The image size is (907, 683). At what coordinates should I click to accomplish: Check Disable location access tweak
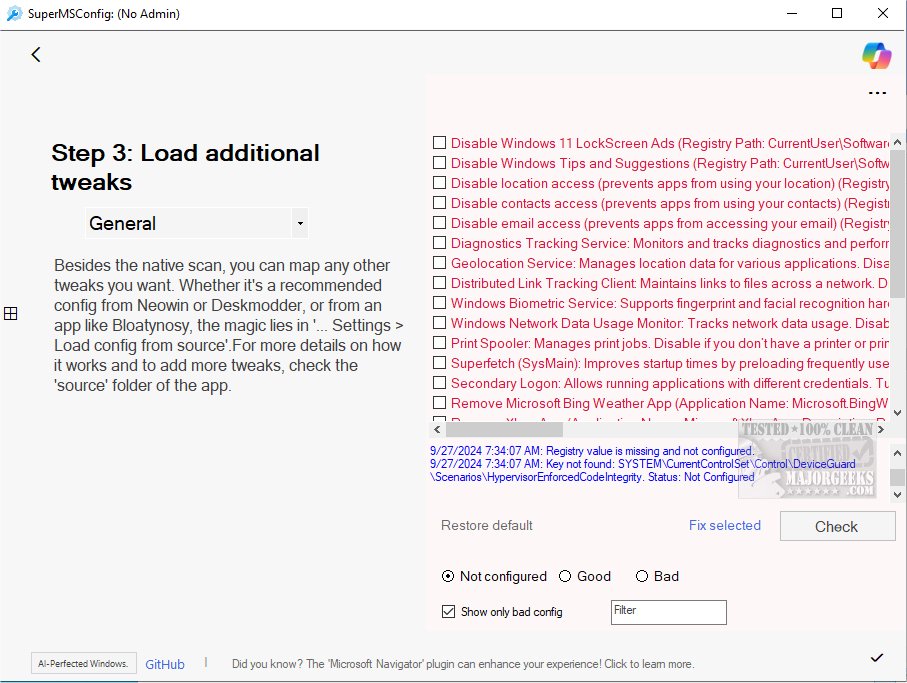(x=440, y=183)
